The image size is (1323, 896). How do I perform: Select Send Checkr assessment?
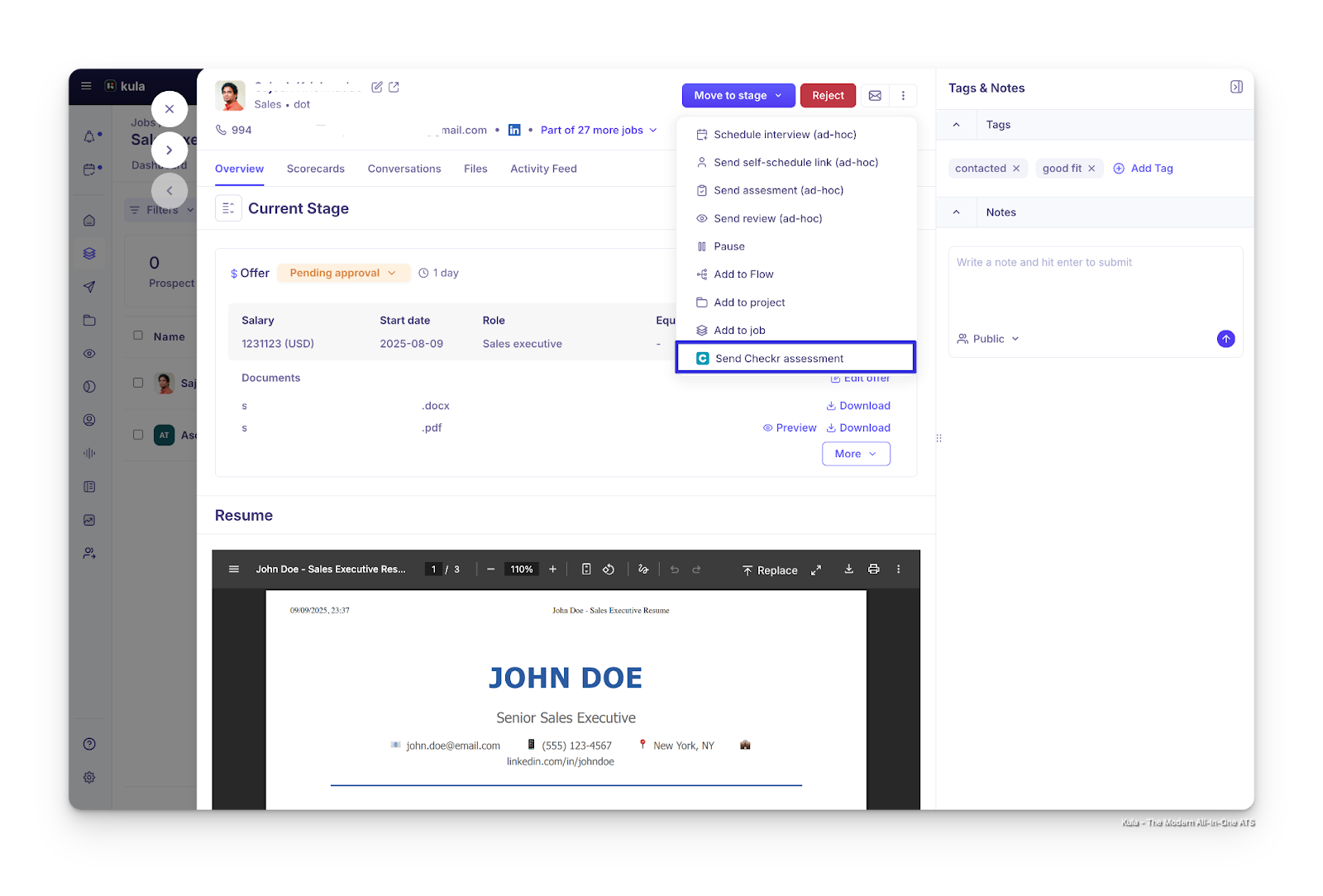click(795, 358)
